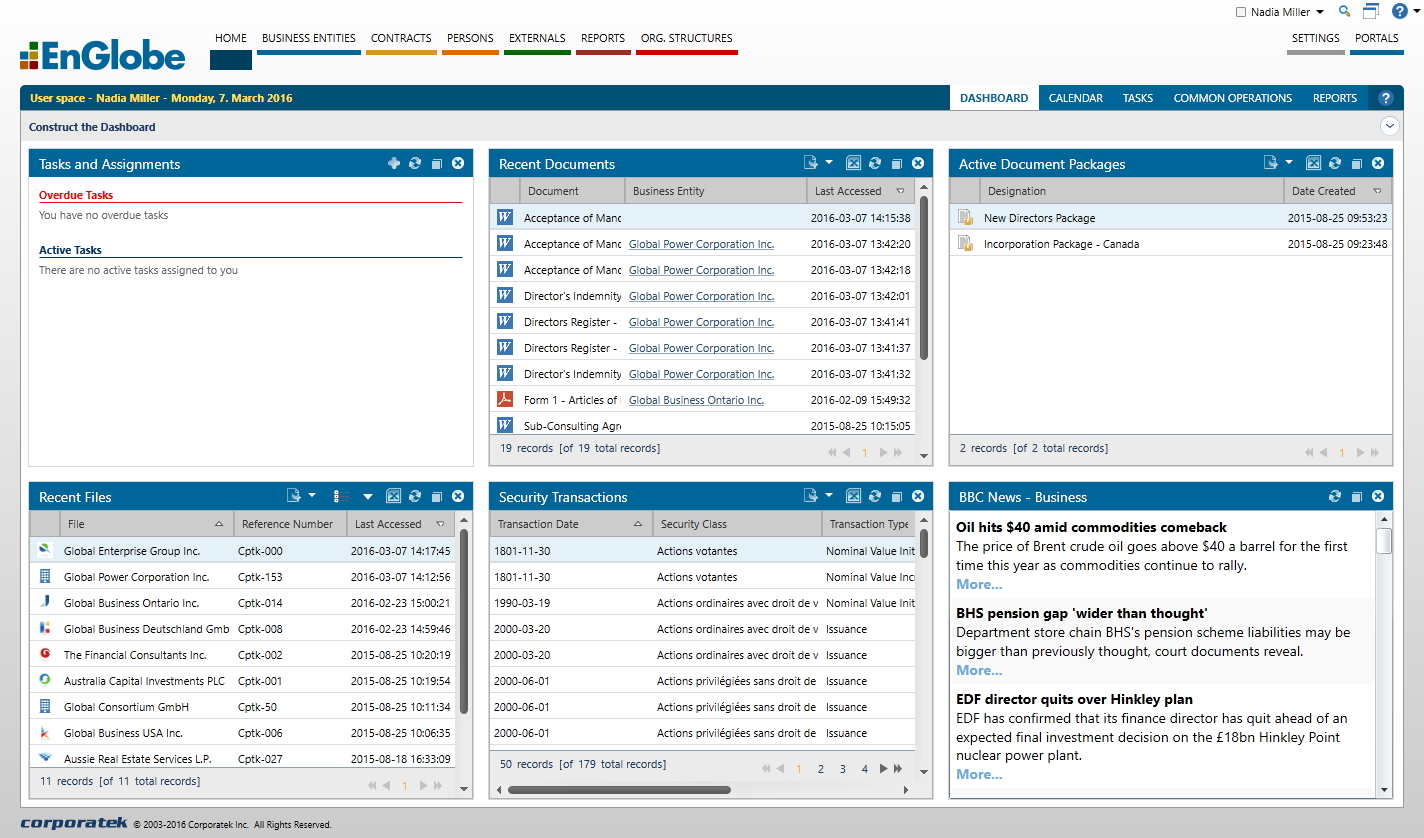Open the Nadia Miller user dropdown
Viewport: 1424px width, 838px height.
pos(1320,13)
